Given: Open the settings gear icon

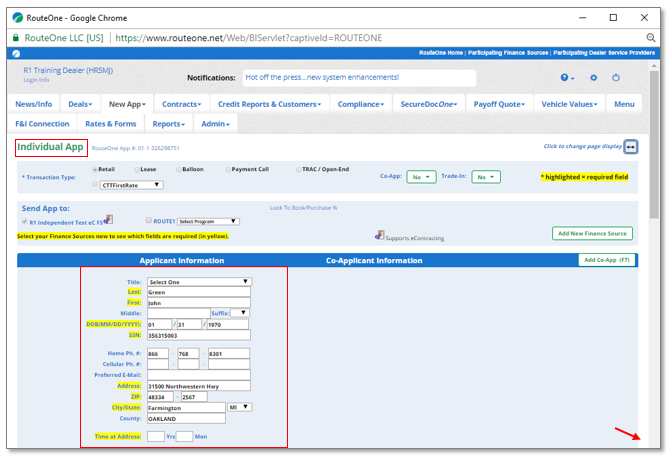Looking at the screenshot, I should [x=593, y=77].
